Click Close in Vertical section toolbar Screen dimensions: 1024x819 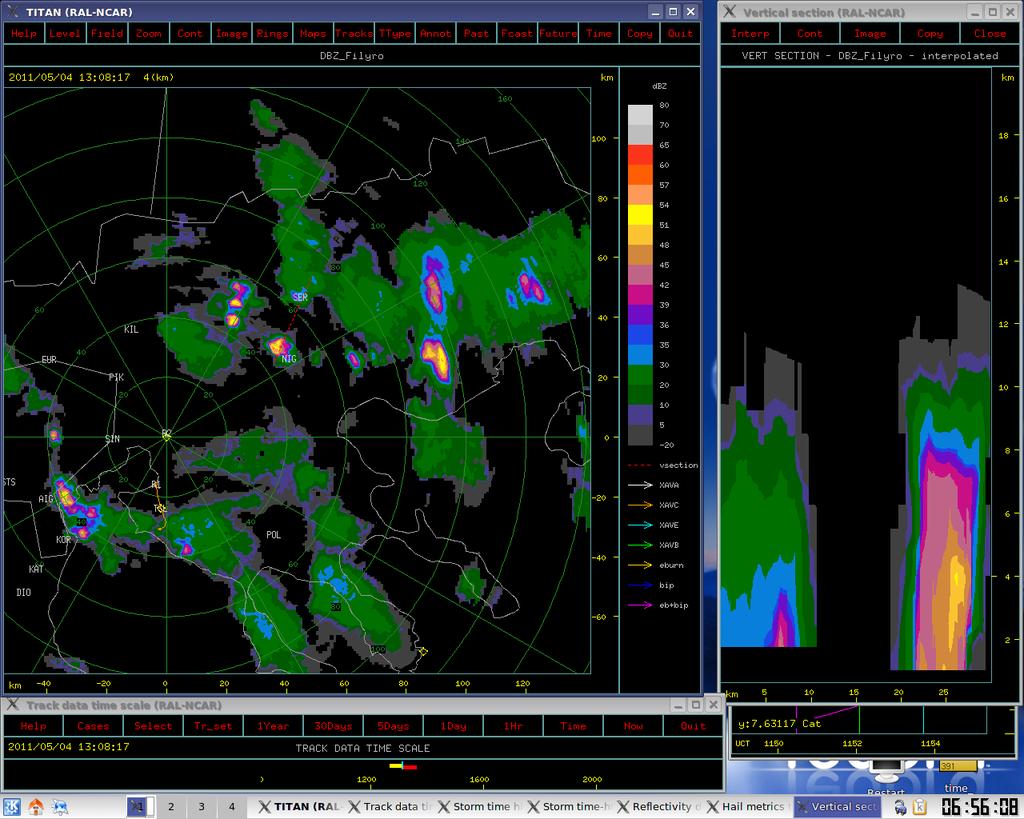(990, 33)
